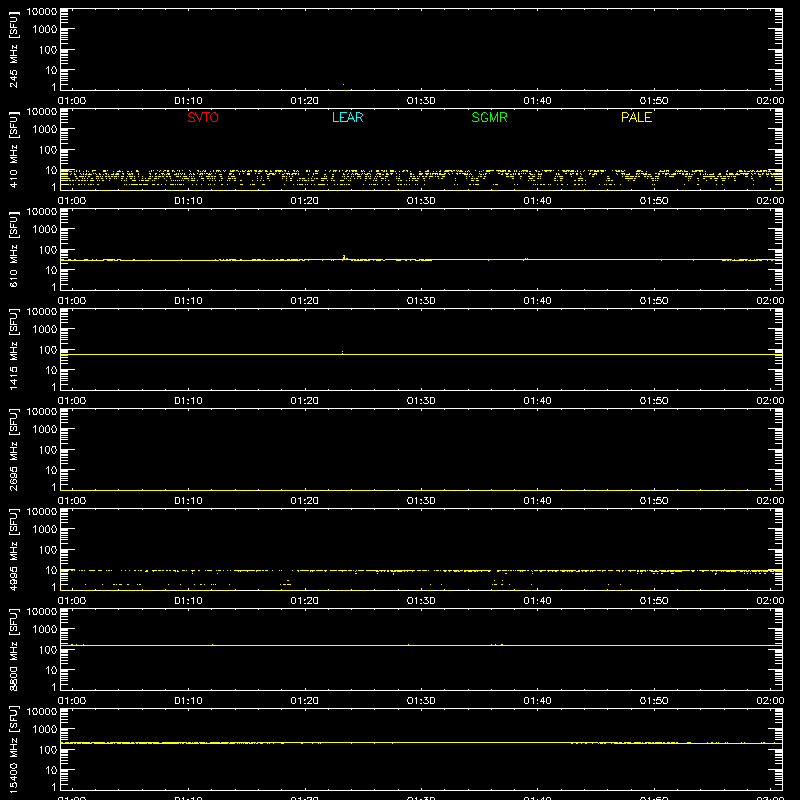800x800 pixels.
Task: Select the 410 MHz [SFU] axis label
Action: coord(13,149)
